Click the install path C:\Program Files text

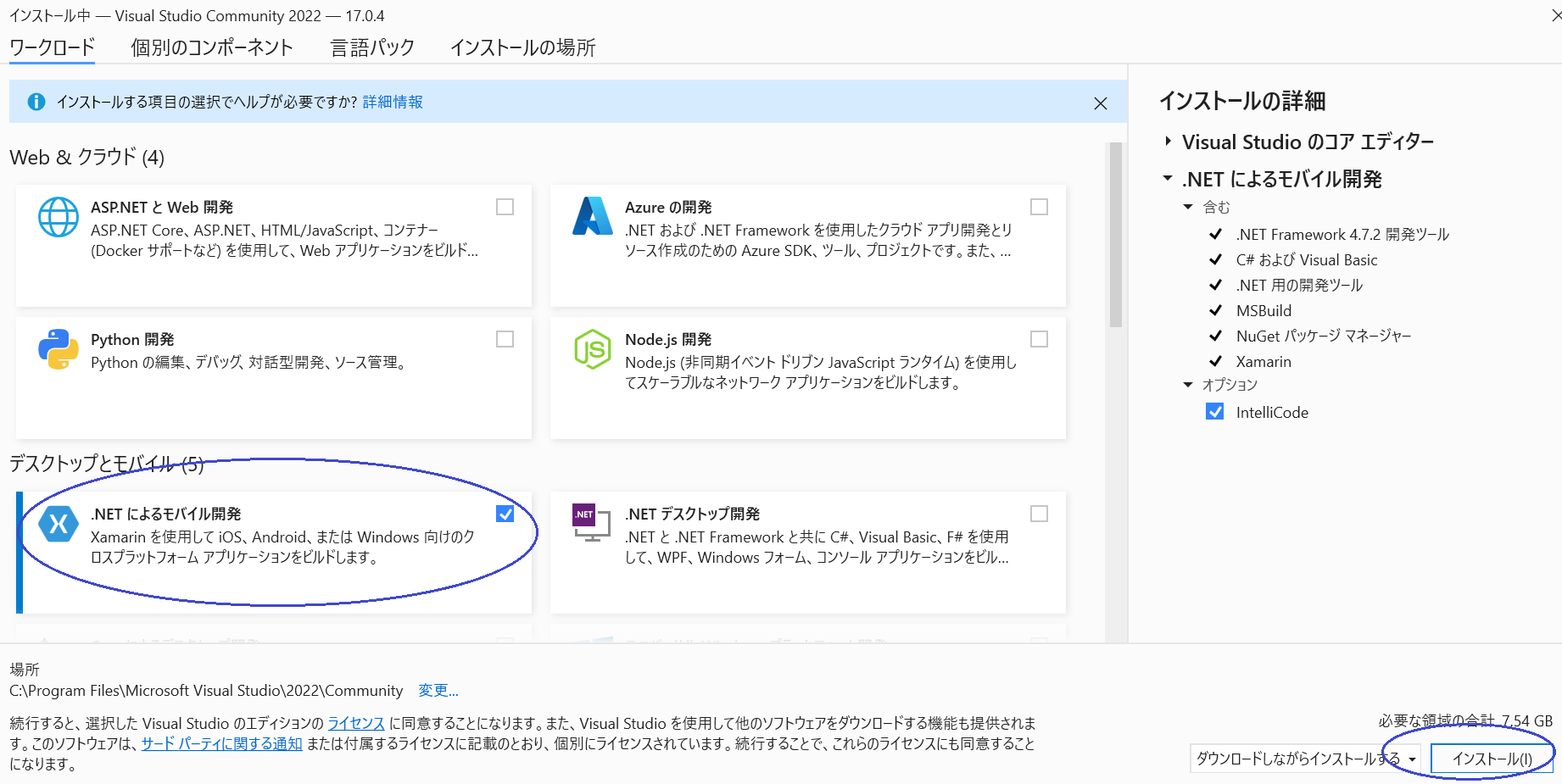point(206,691)
